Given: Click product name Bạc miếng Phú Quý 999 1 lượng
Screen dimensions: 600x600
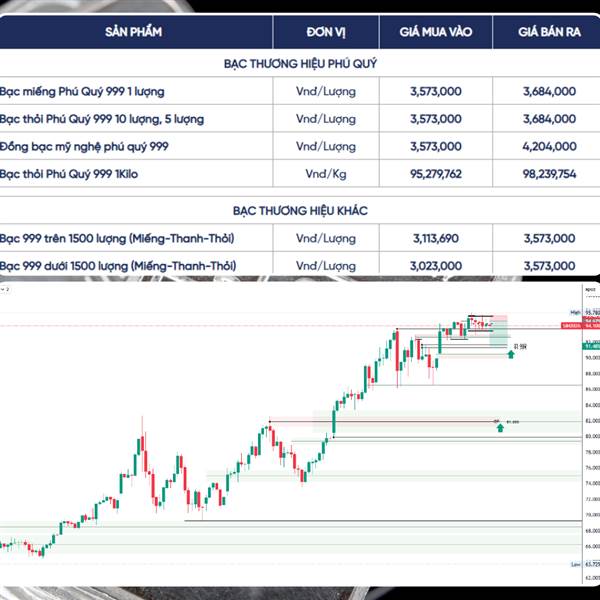Looking at the screenshot, I should (x=82, y=91).
